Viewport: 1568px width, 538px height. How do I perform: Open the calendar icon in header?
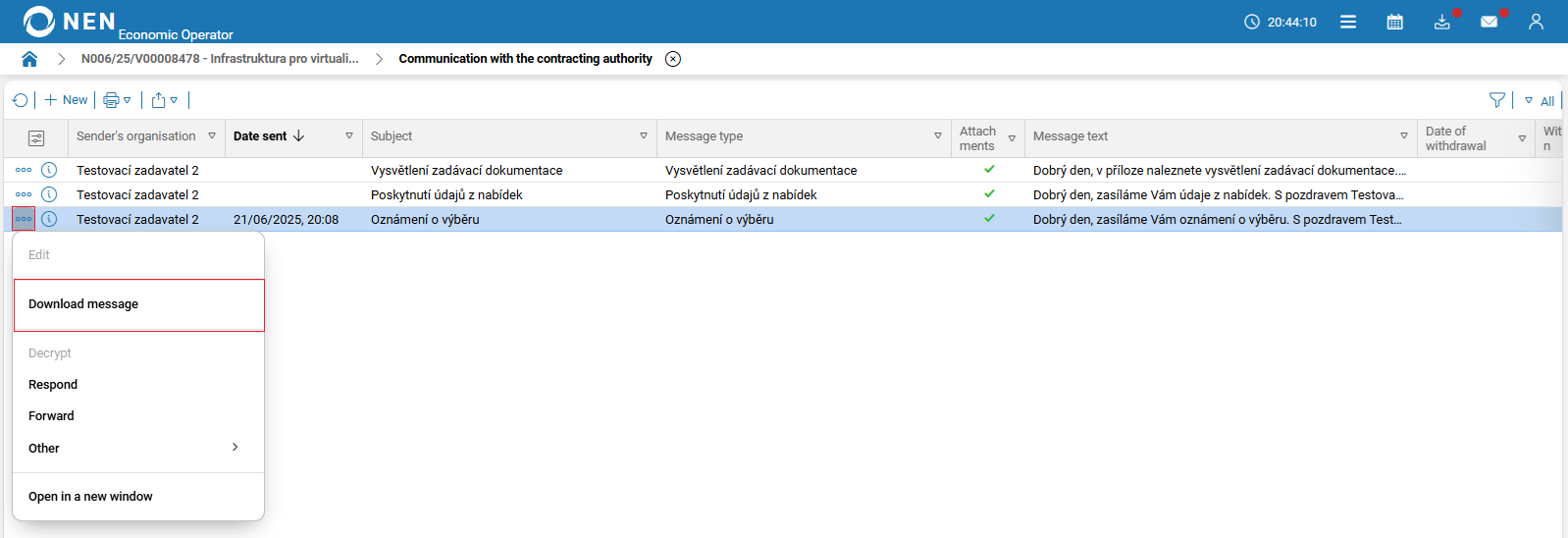pos(1394,22)
